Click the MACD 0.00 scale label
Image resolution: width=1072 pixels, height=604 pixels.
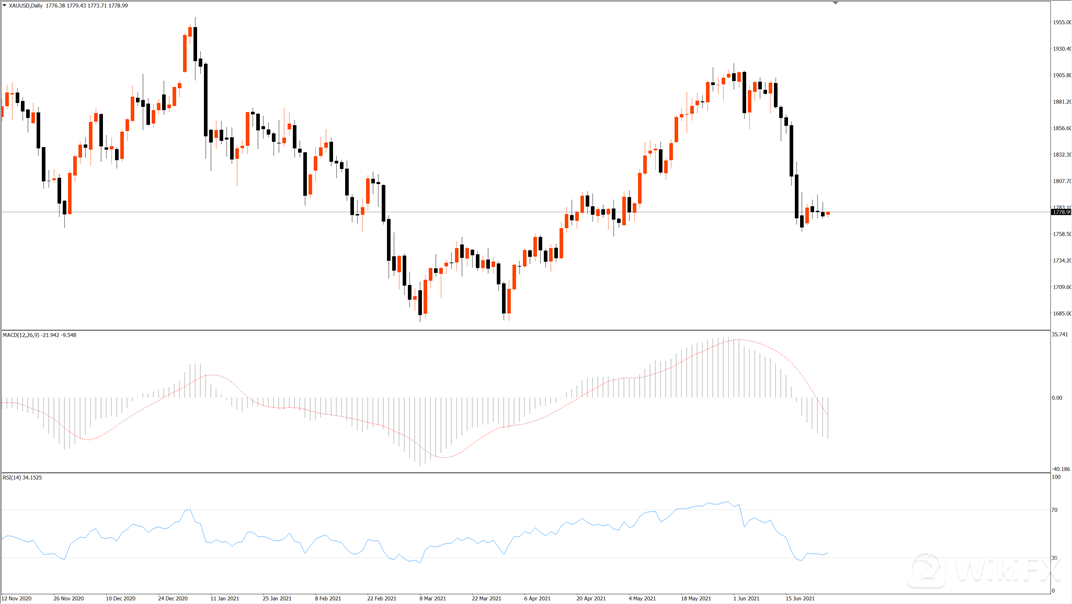[1058, 398]
